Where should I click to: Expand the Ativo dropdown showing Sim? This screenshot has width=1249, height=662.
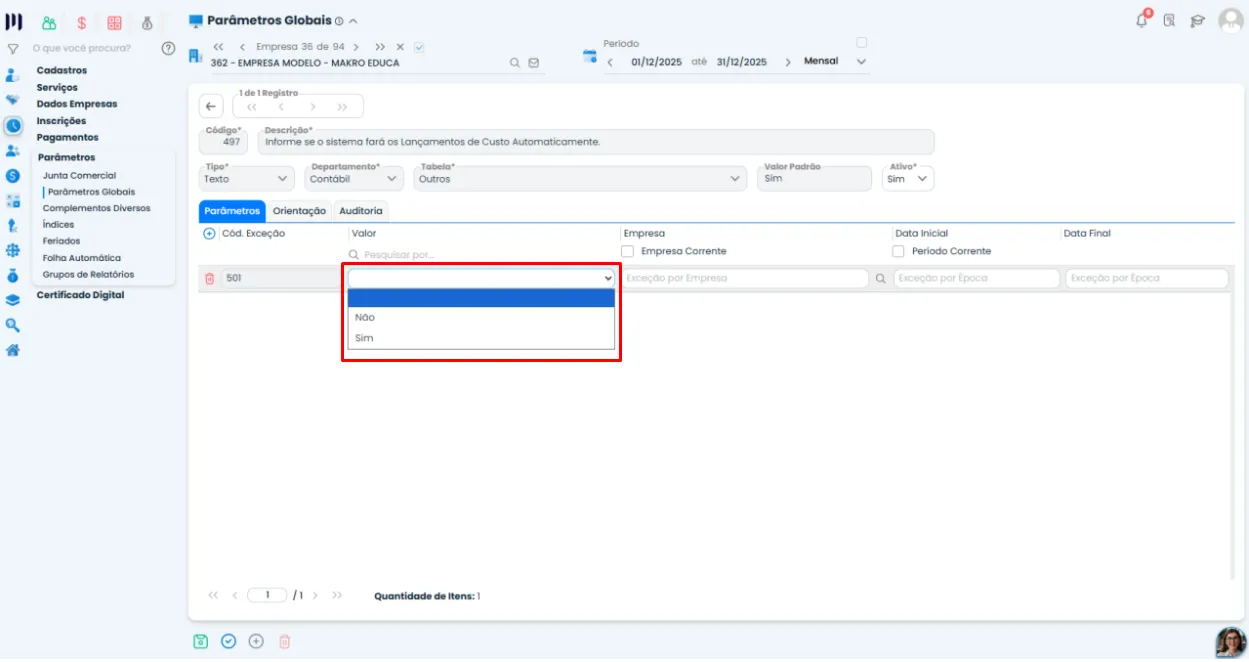pyautogui.click(x=909, y=179)
